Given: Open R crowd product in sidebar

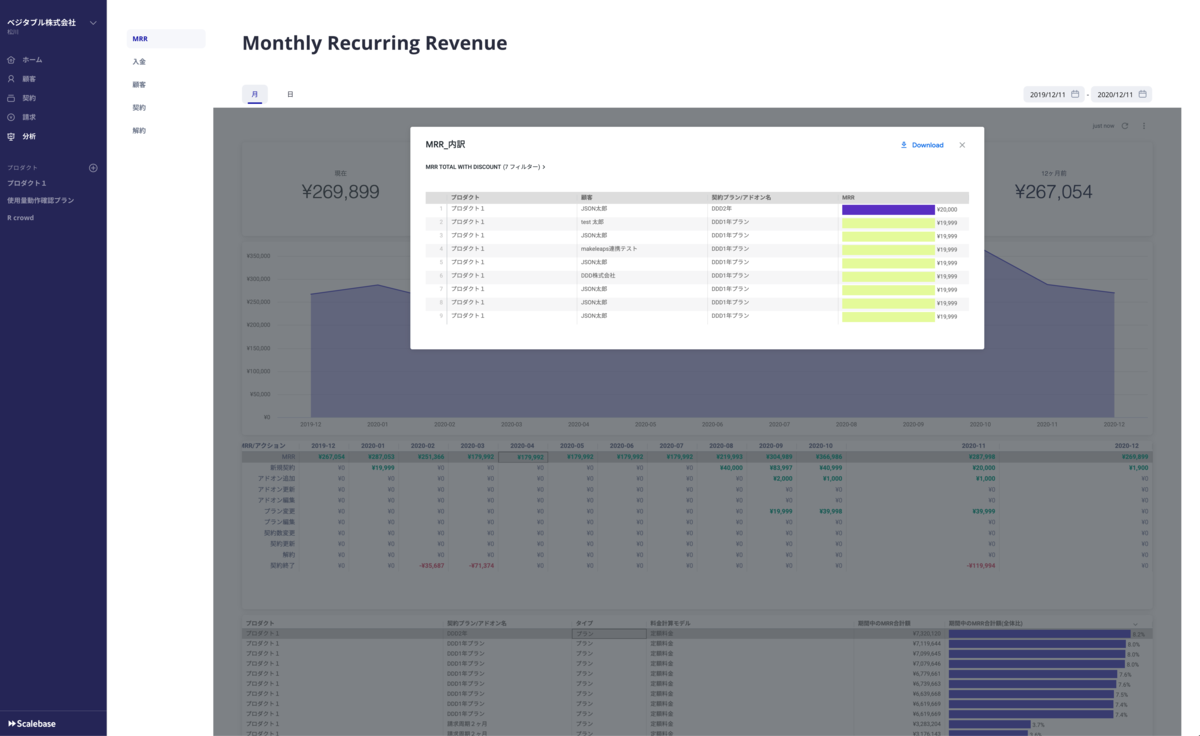Looking at the screenshot, I should [21, 218].
